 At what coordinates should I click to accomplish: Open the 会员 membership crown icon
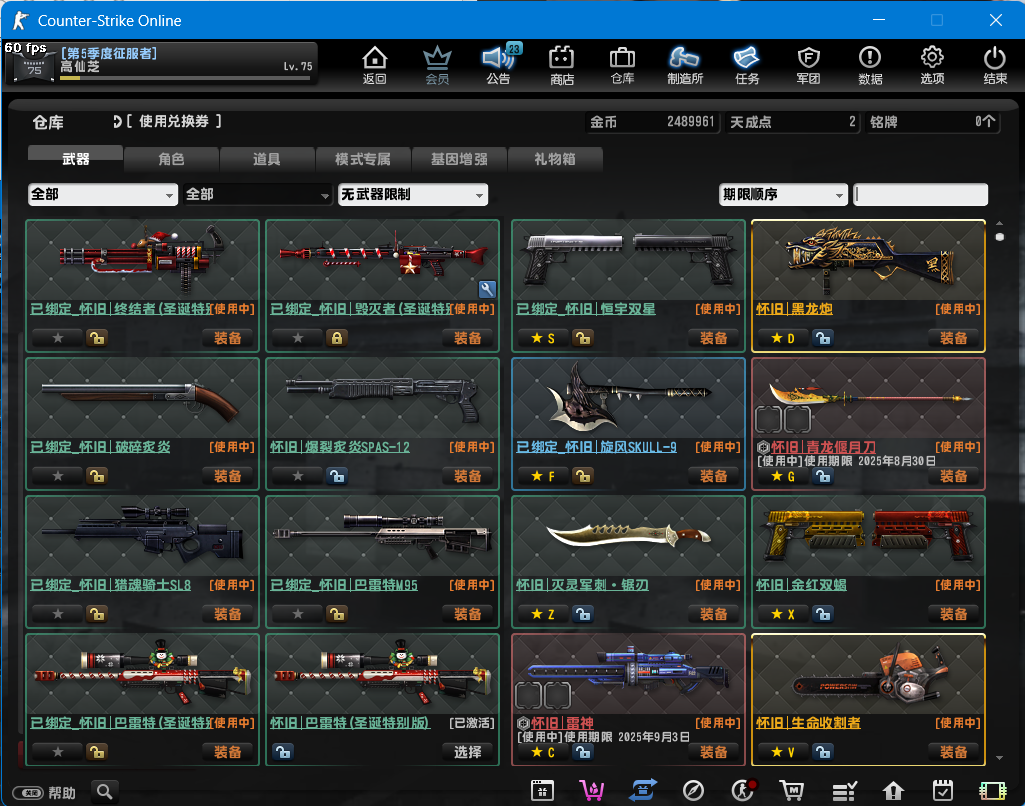437,65
